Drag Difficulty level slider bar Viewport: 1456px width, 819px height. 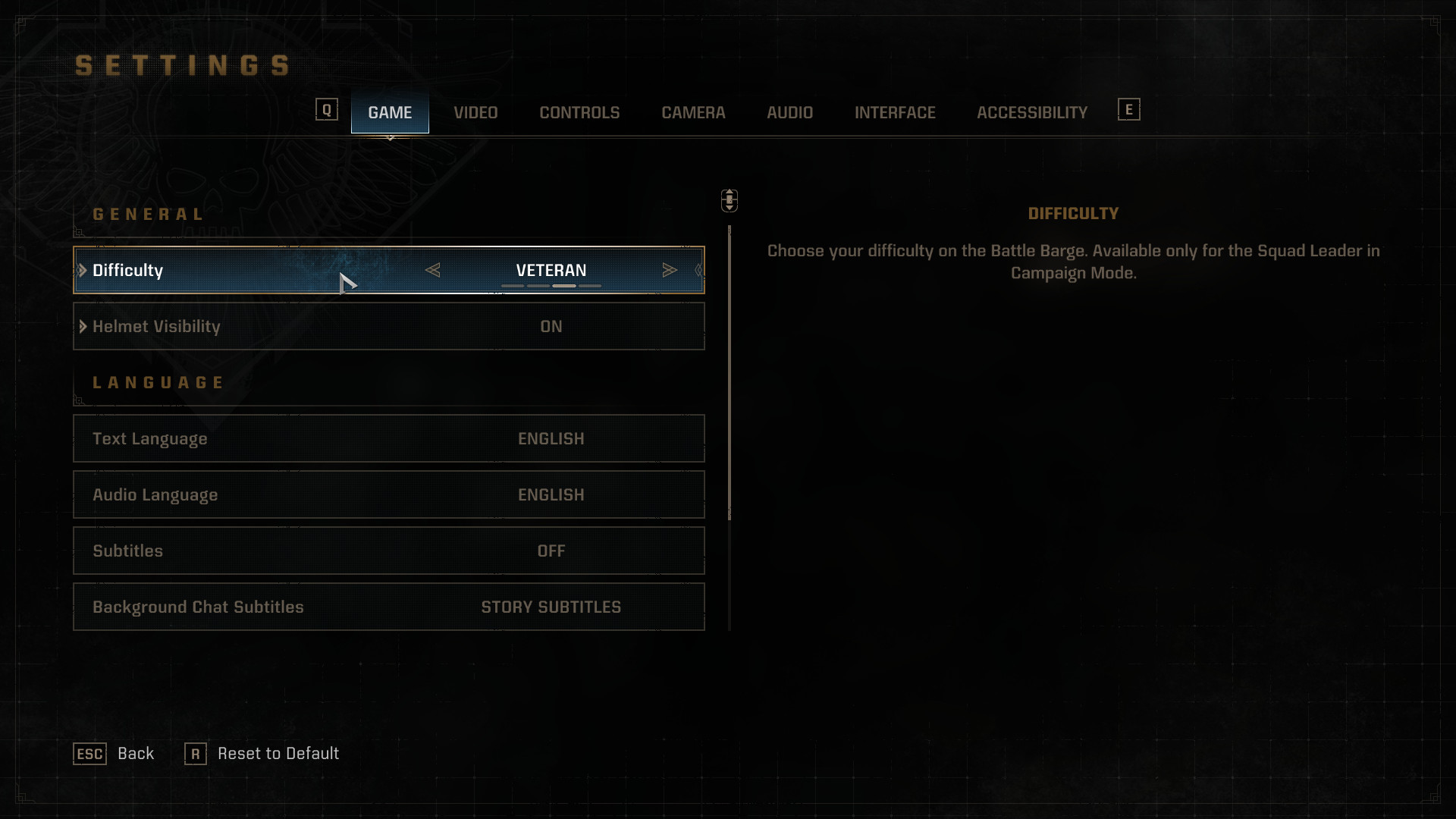[551, 287]
